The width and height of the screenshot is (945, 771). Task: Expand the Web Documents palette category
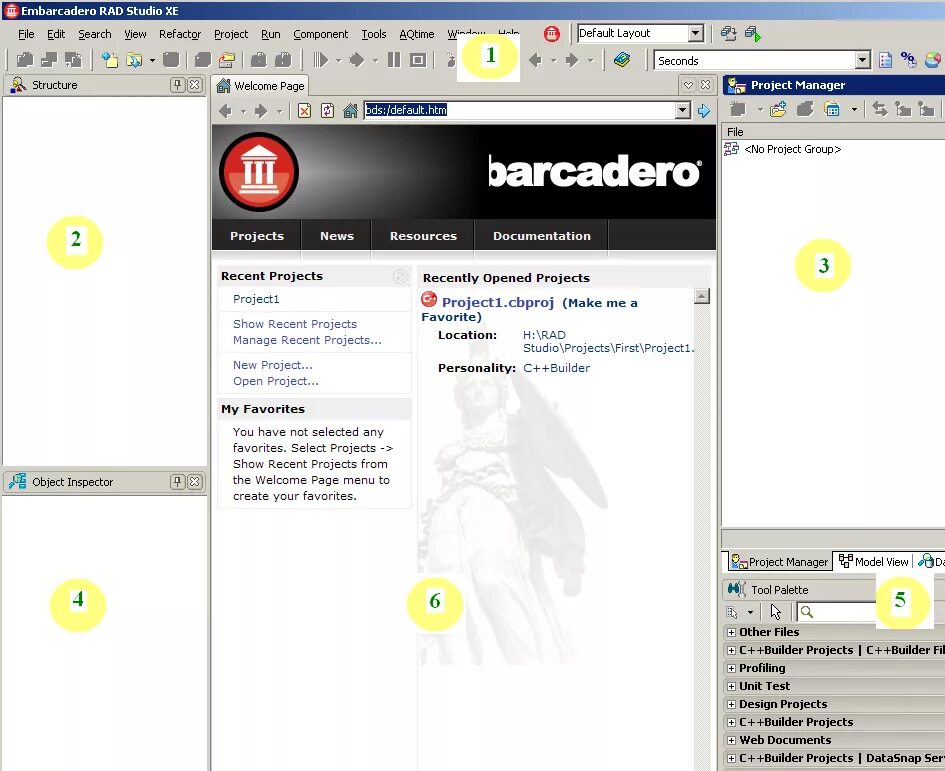coord(731,741)
